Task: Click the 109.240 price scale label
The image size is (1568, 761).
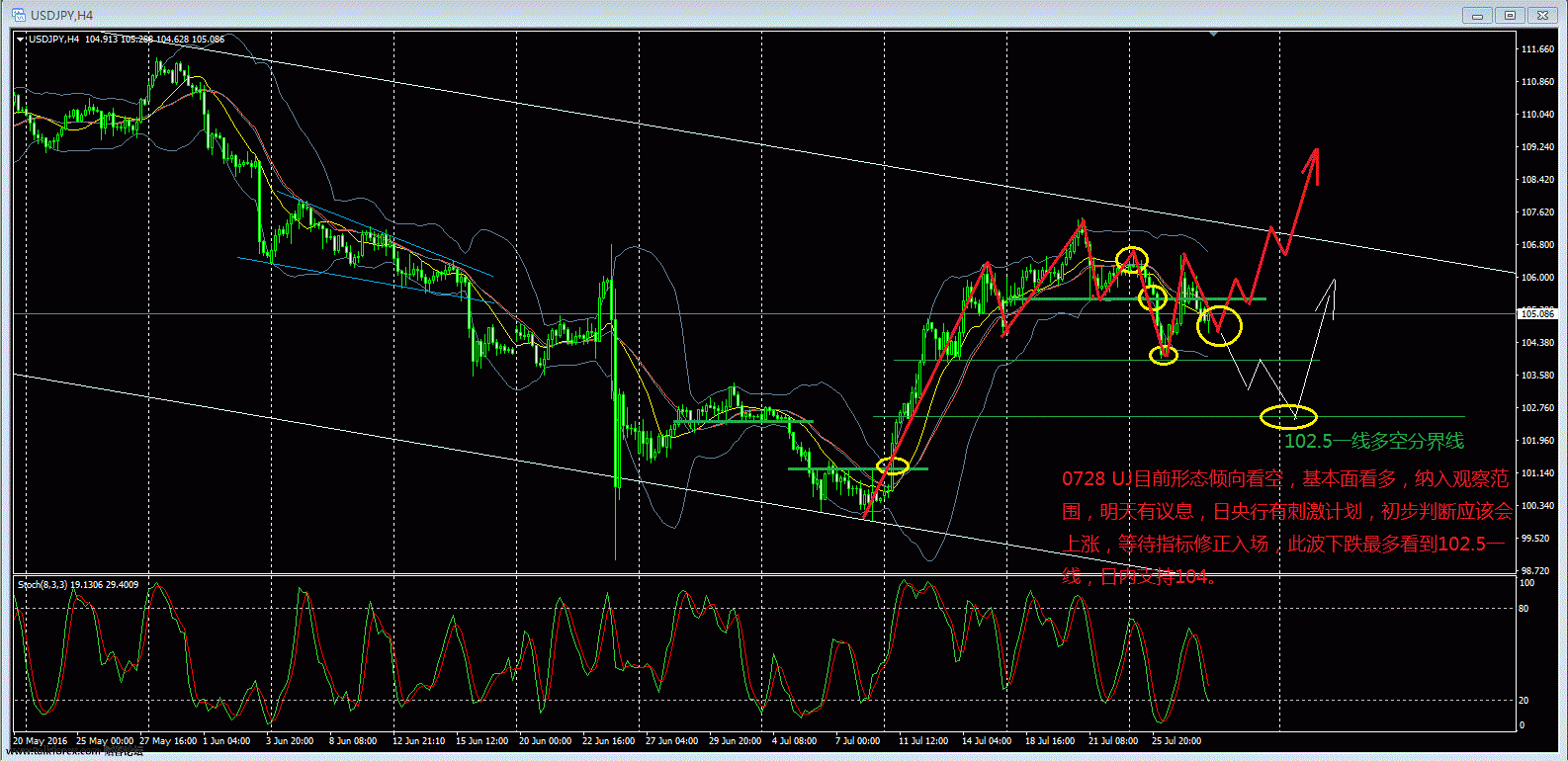Action: (1537, 147)
